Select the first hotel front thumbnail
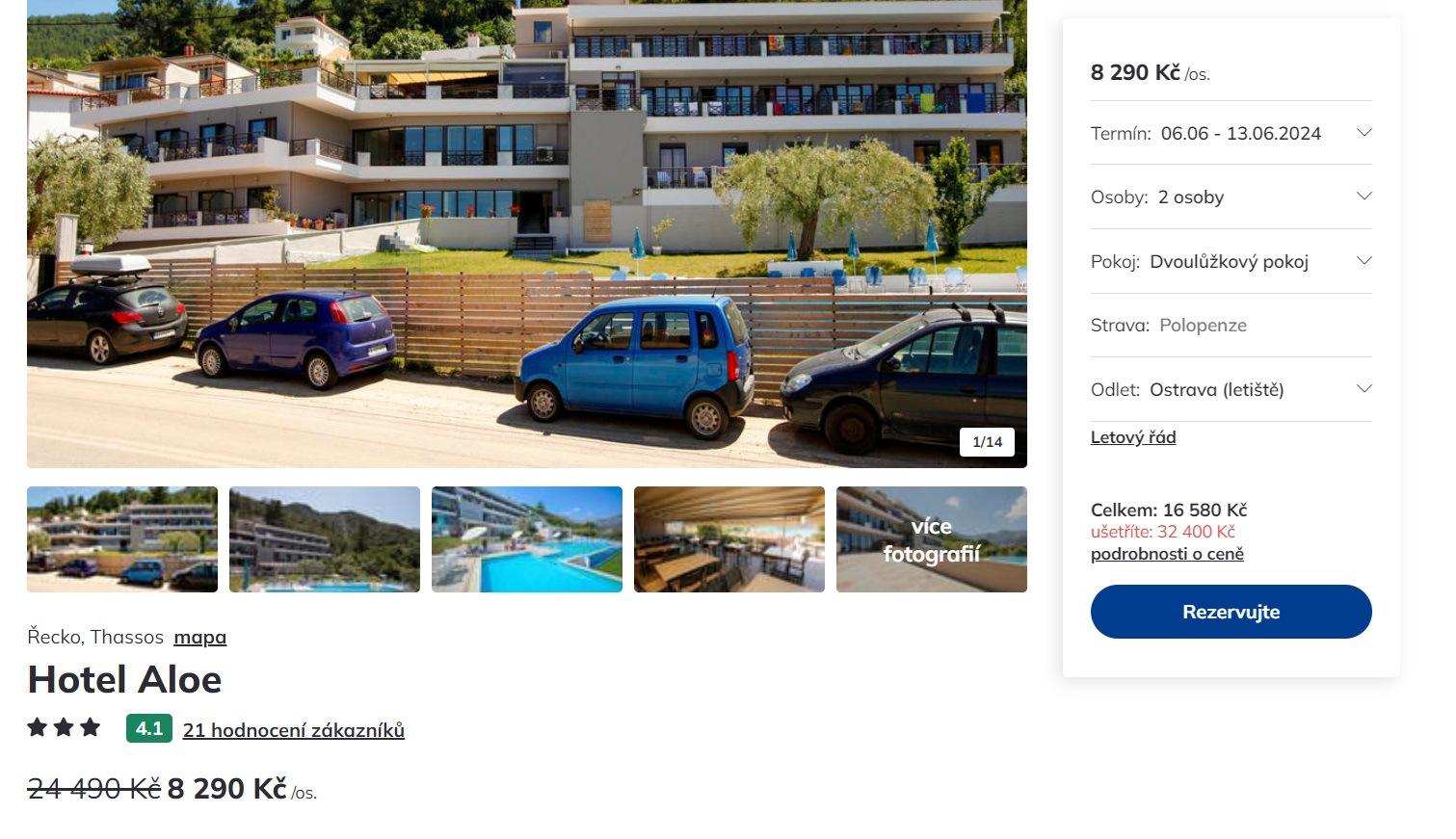This screenshot has width=1456, height=839. 122,539
